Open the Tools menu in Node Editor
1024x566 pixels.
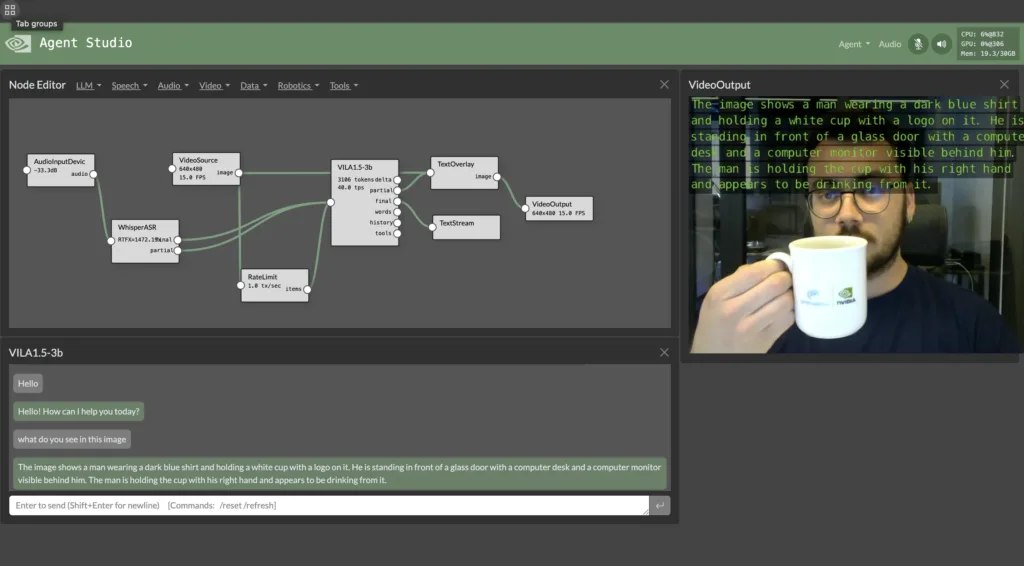pos(343,86)
